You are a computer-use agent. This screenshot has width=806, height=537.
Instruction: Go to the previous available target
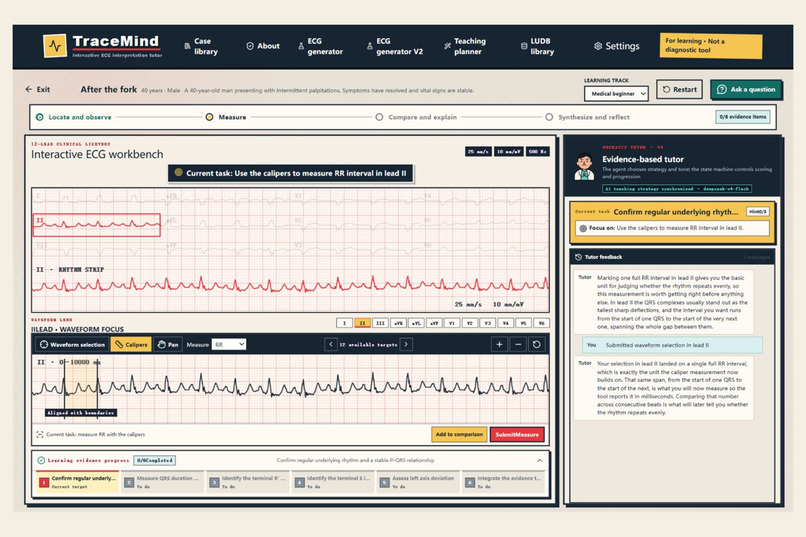tap(331, 345)
